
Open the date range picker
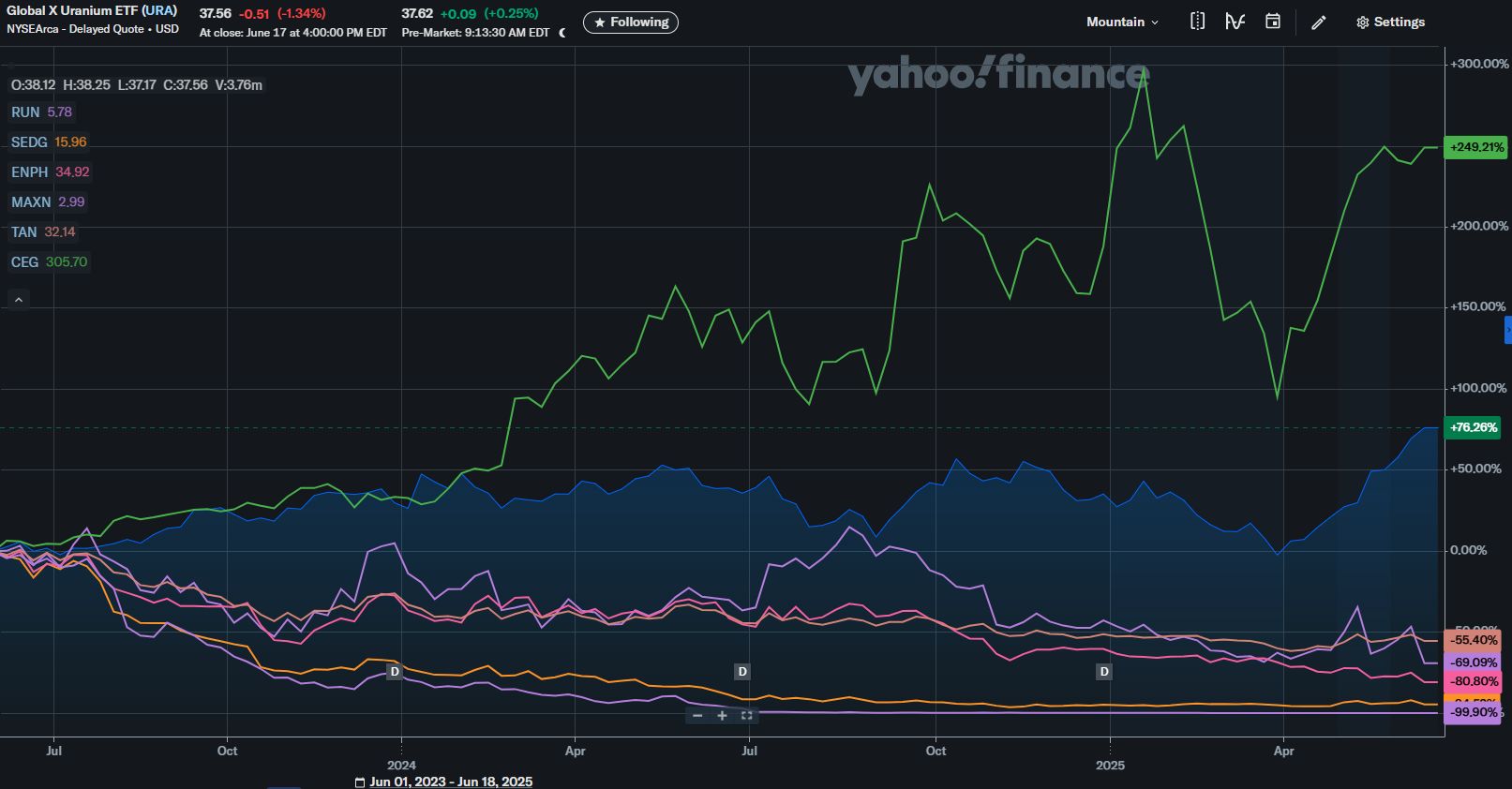click(x=443, y=782)
